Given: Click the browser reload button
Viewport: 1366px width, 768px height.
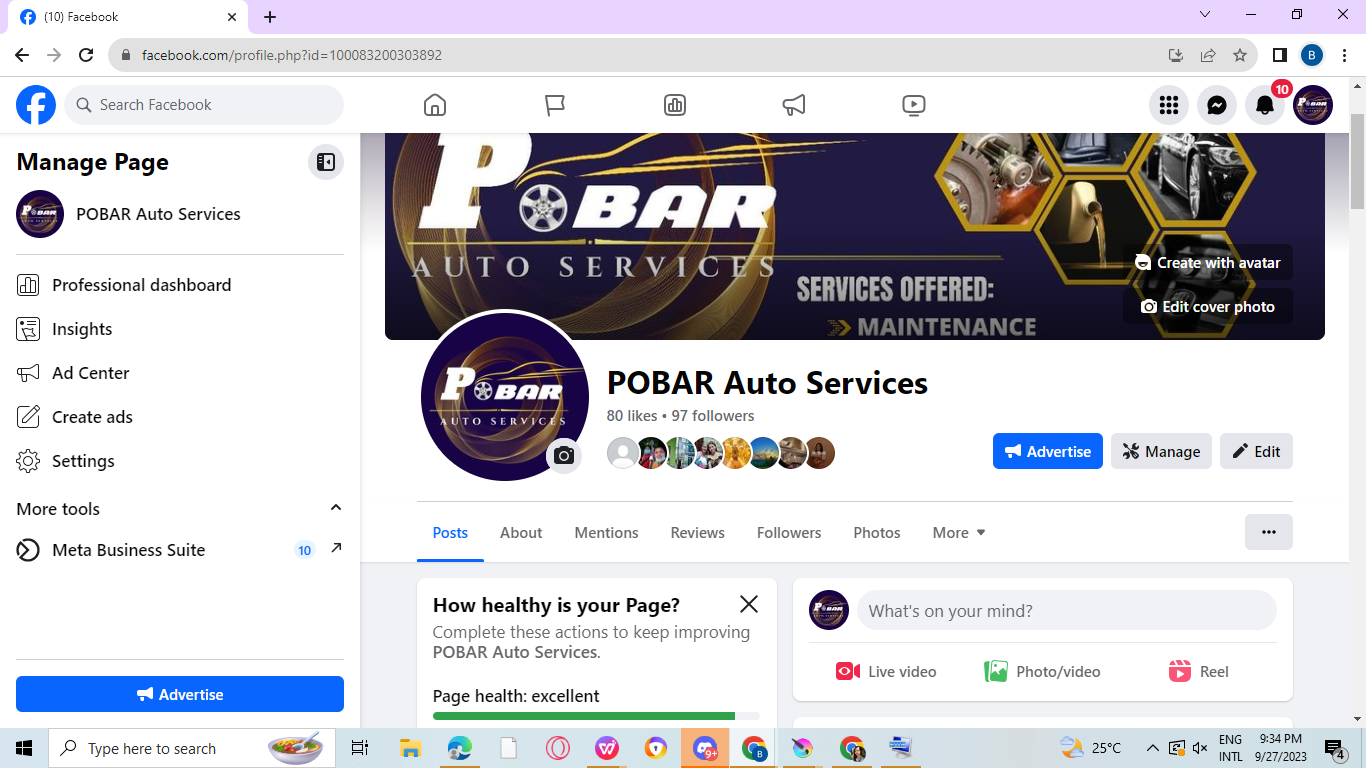Looking at the screenshot, I should pyautogui.click(x=86, y=55).
